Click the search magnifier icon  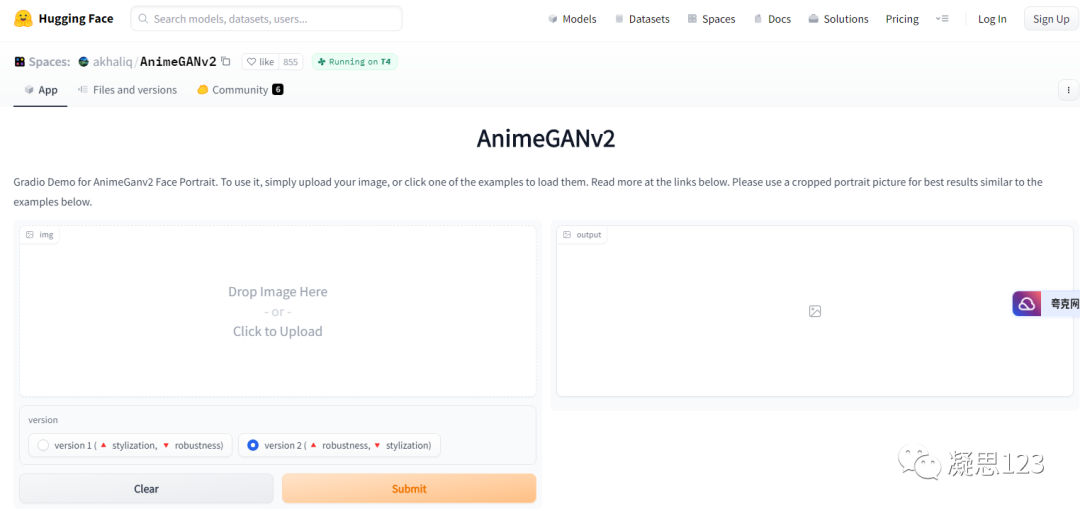click(143, 19)
